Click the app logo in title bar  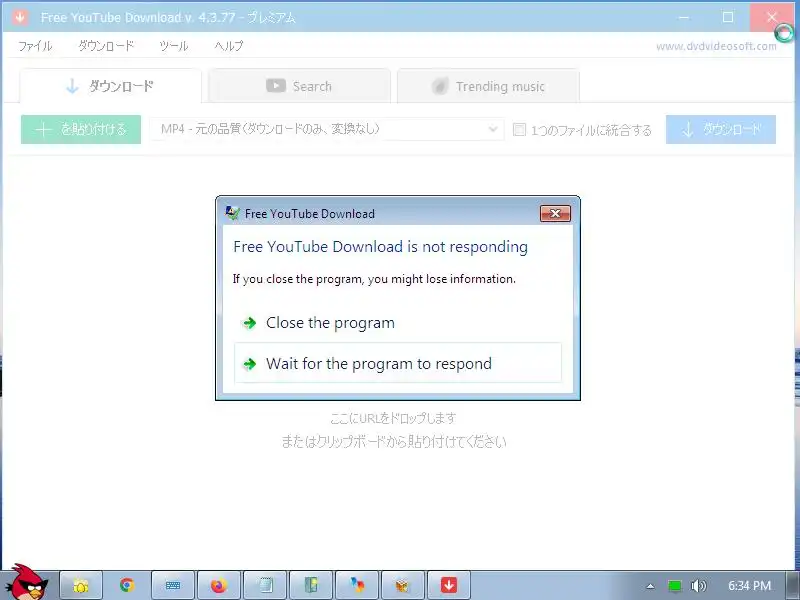(20, 17)
